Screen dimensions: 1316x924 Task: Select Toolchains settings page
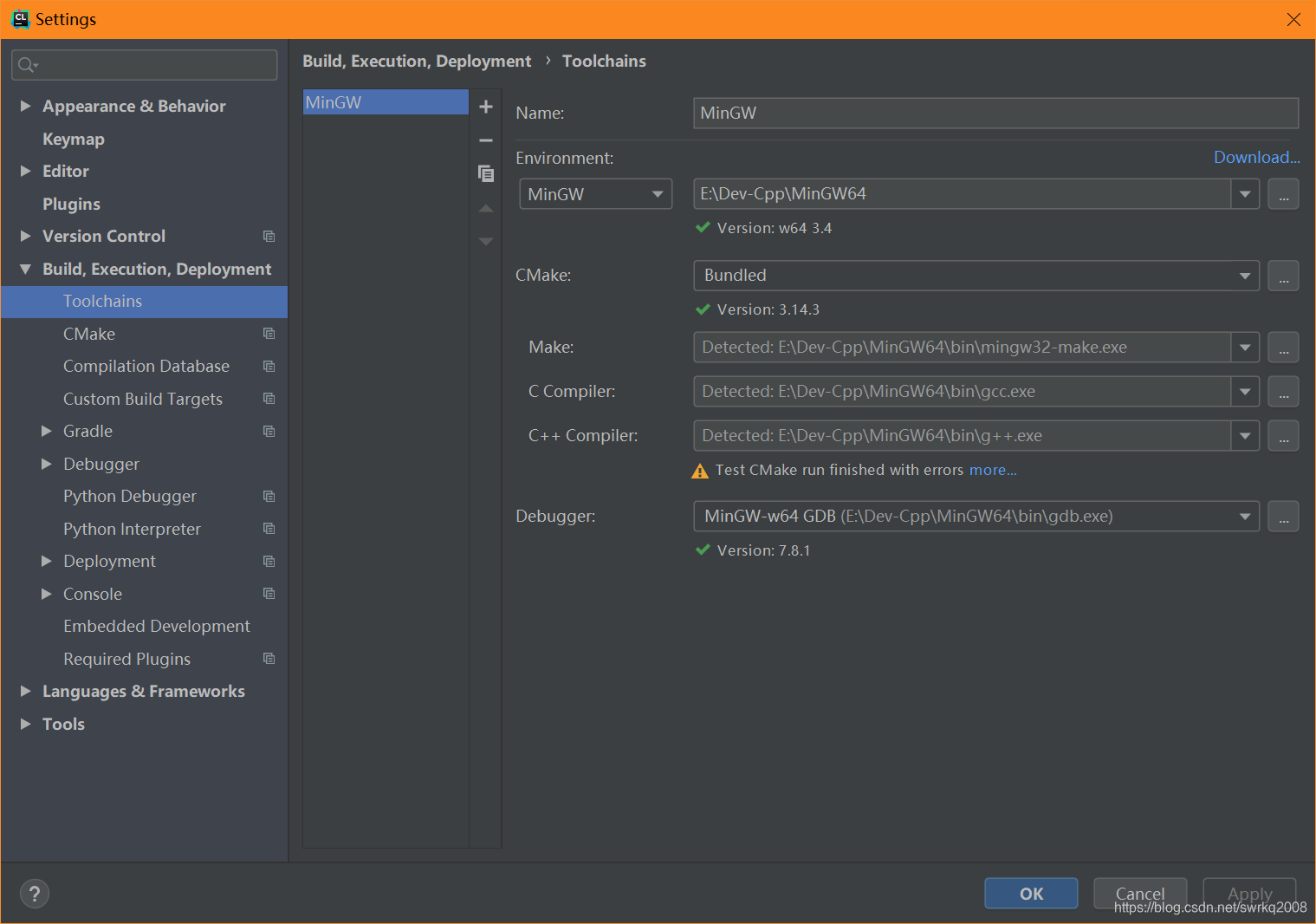145,302
